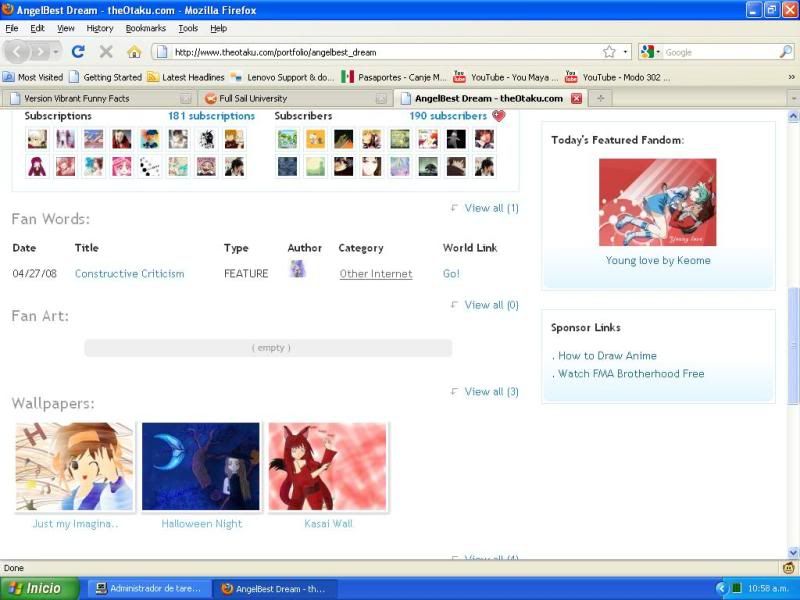Screen dimensions: 800x600
Task: Click the Kasai Wall caption link
Action: point(328,523)
